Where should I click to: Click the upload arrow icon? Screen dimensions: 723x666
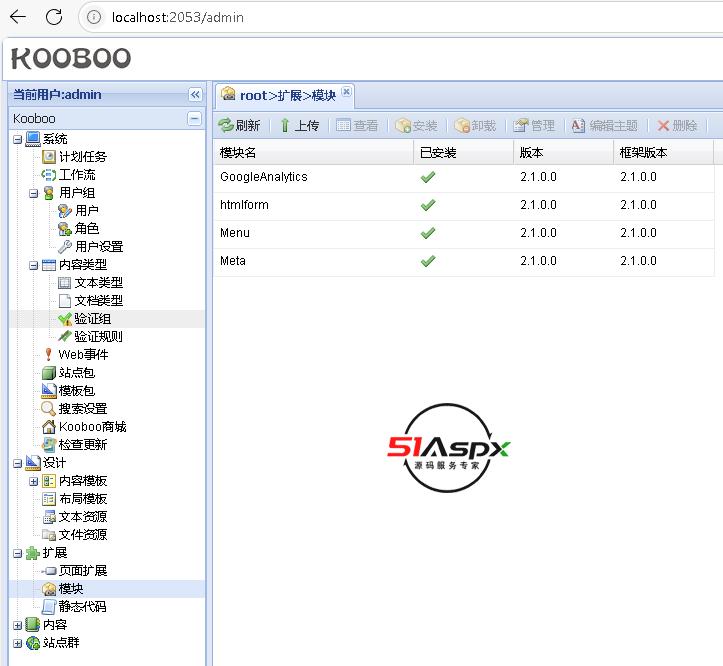click(285, 125)
